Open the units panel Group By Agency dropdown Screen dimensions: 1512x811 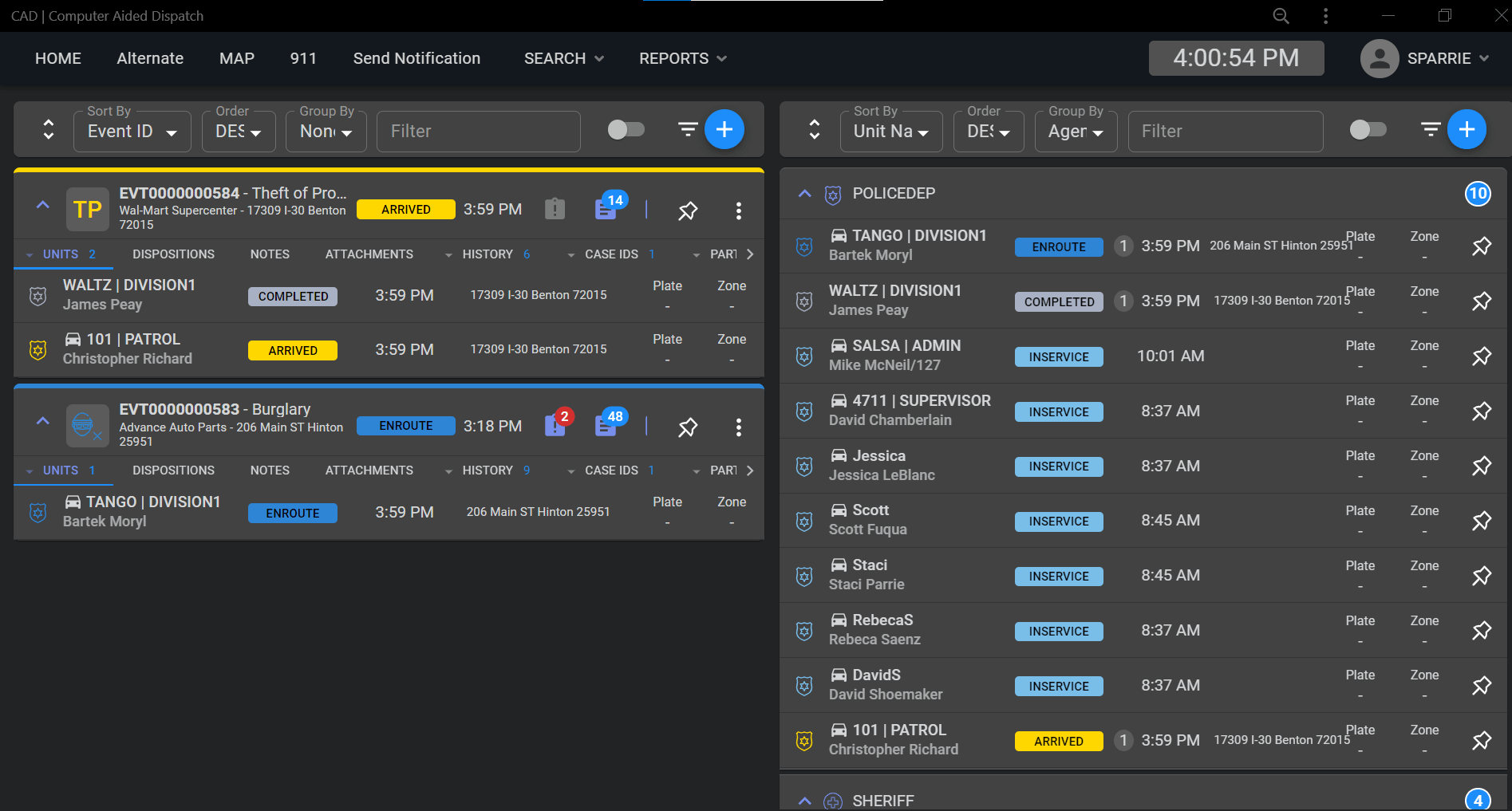[x=1076, y=132]
